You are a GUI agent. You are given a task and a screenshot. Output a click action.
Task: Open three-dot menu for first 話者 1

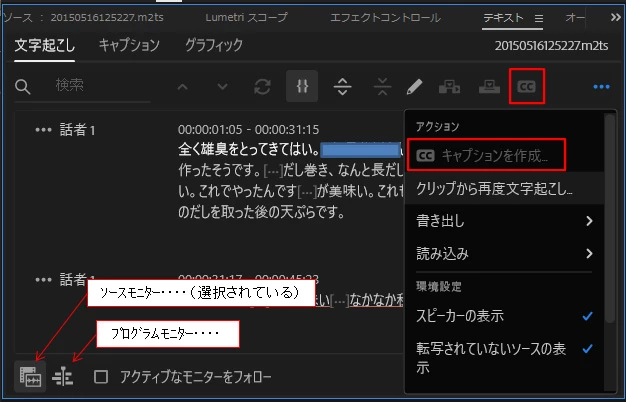43,130
